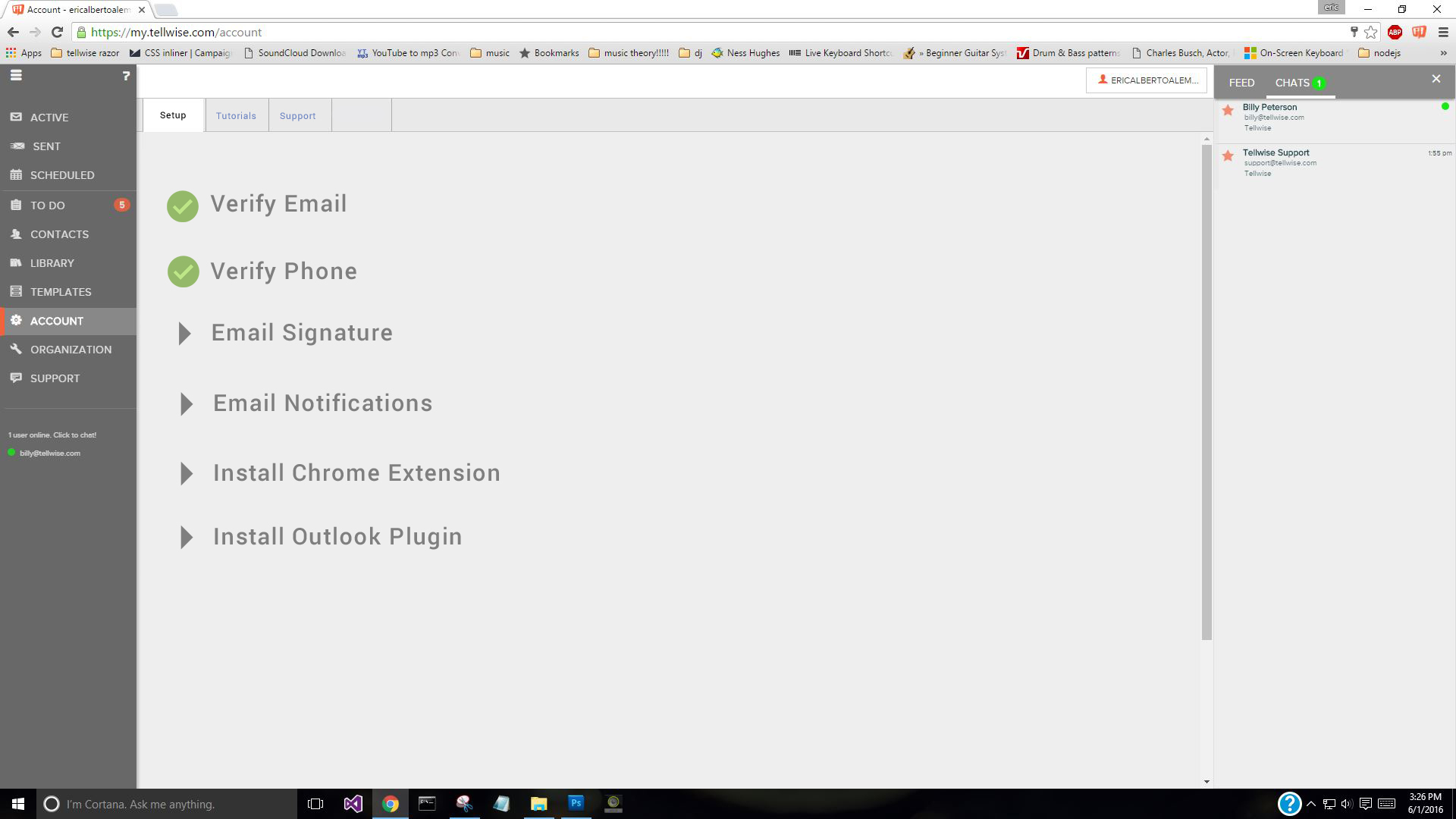Close the chats side panel

pyautogui.click(x=1436, y=79)
